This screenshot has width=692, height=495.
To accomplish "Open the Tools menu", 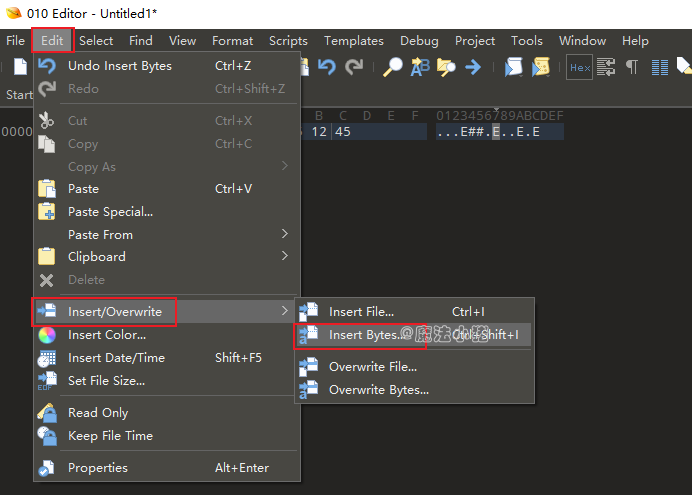I will 527,41.
